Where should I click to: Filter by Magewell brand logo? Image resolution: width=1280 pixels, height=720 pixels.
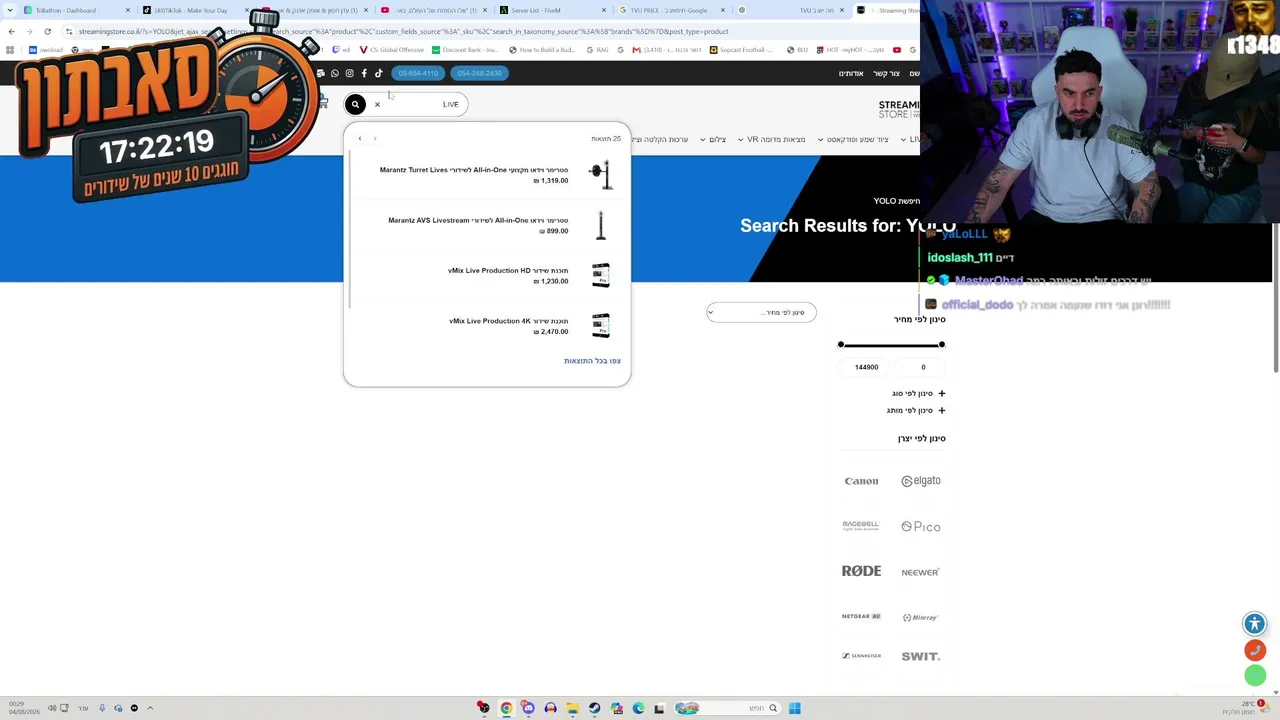[x=861, y=526]
